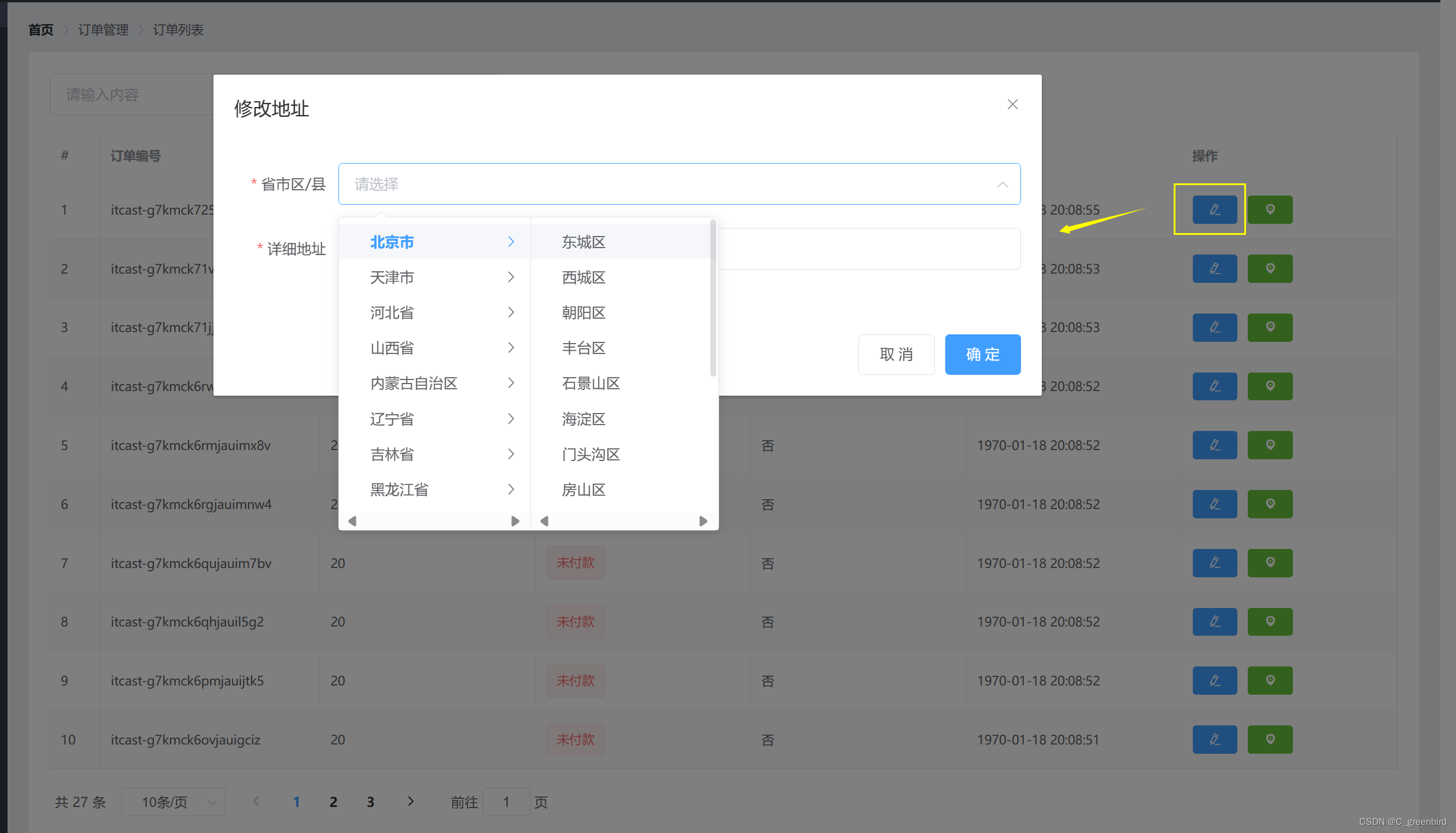
Task: Pick 辽宁省 from province list
Action: 434,419
